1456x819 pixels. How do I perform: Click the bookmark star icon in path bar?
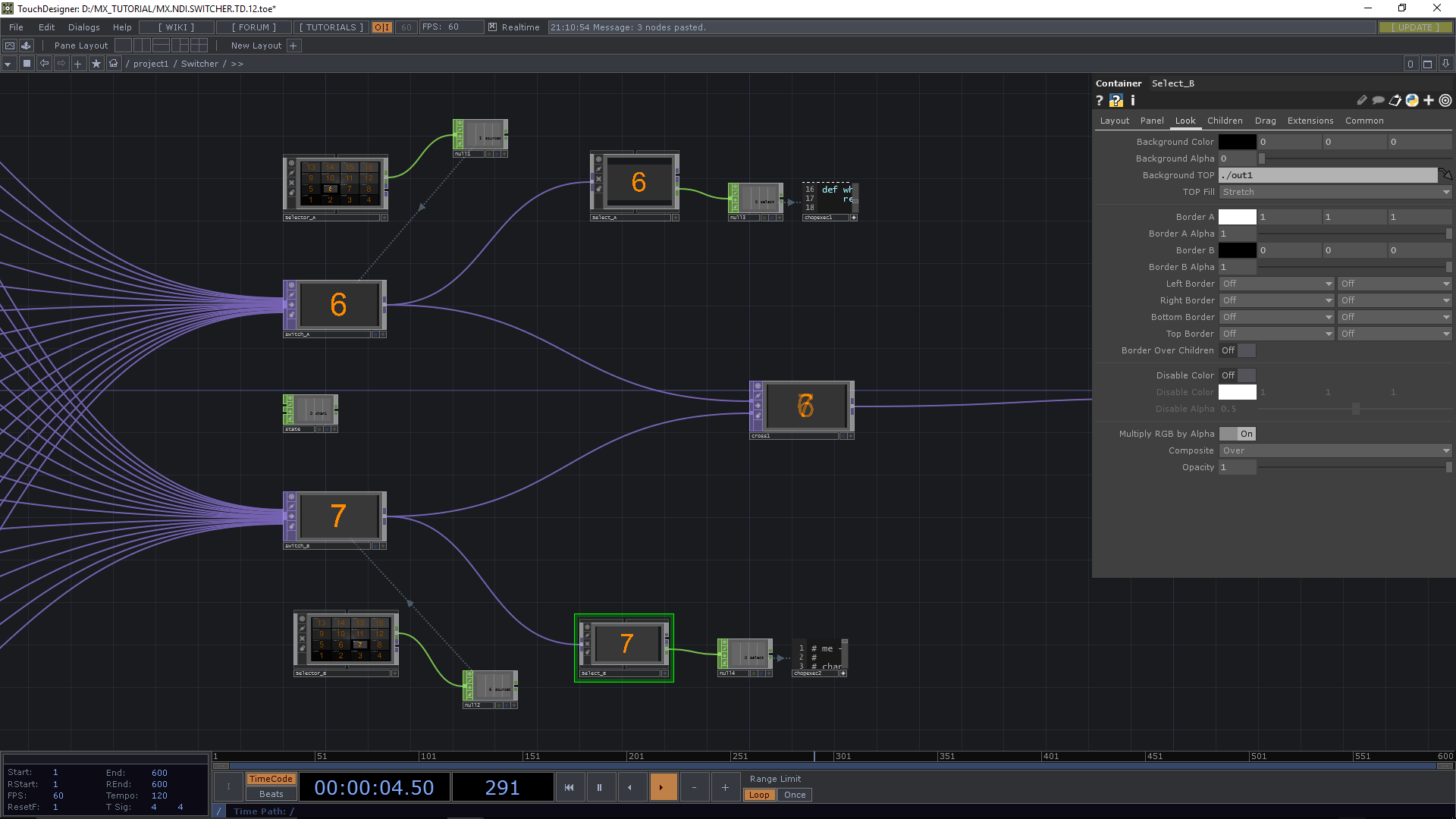click(96, 64)
